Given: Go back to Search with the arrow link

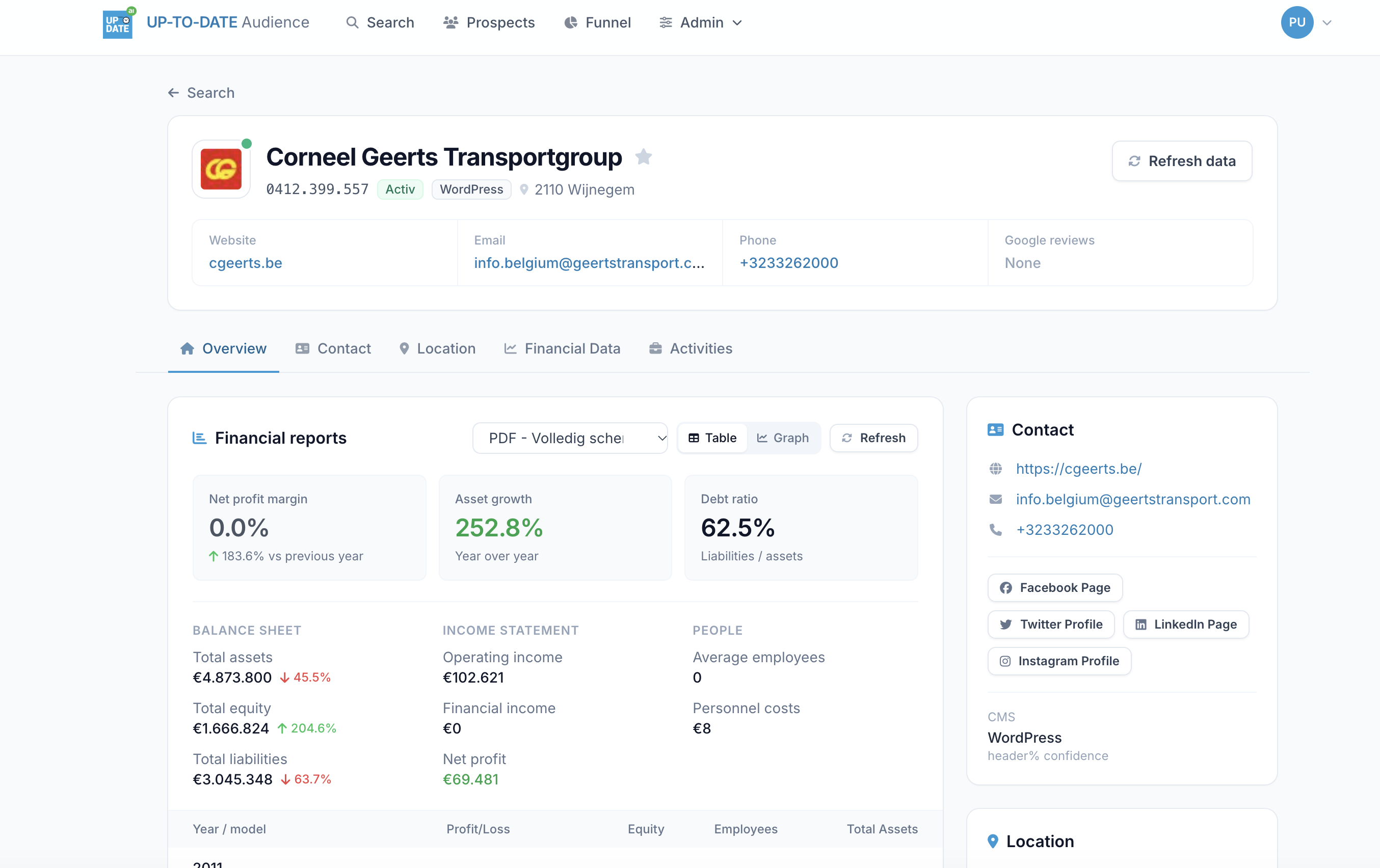Looking at the screenshot, I should point(201,93).
